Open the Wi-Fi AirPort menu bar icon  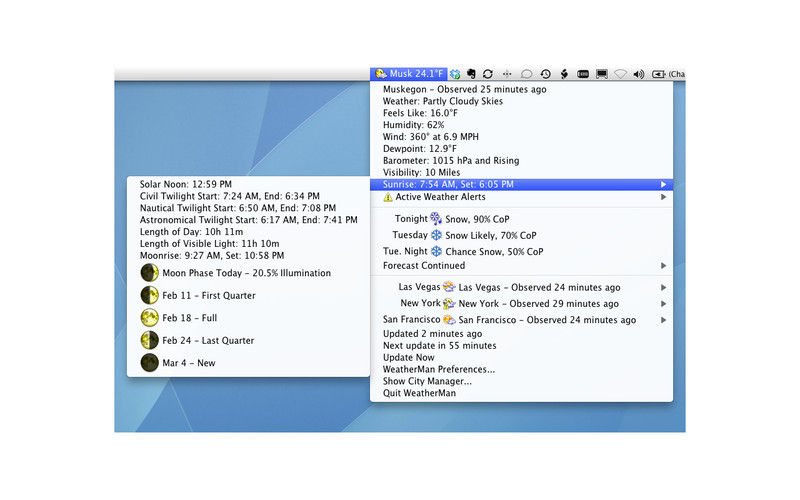click(x=620, y=74)
